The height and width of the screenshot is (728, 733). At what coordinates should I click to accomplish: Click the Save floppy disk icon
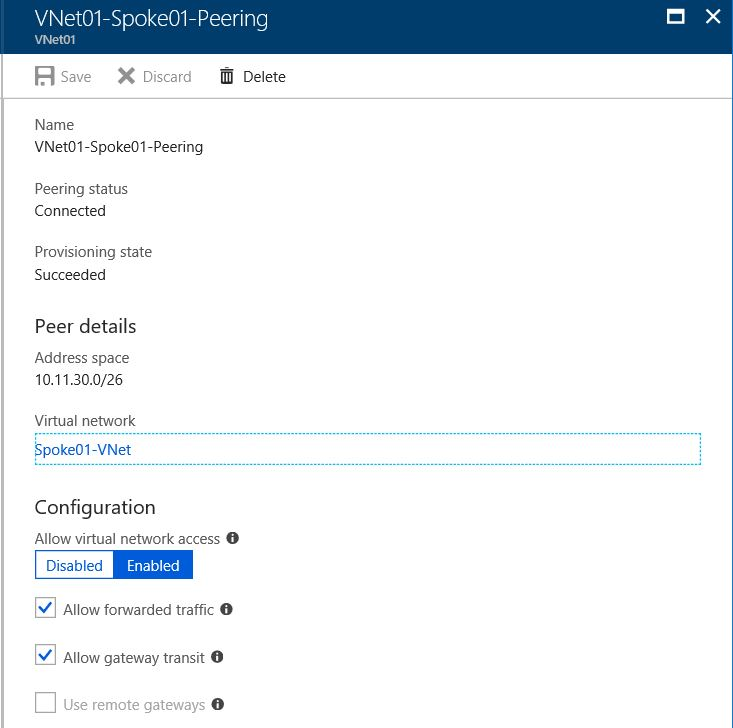[44, 76]
